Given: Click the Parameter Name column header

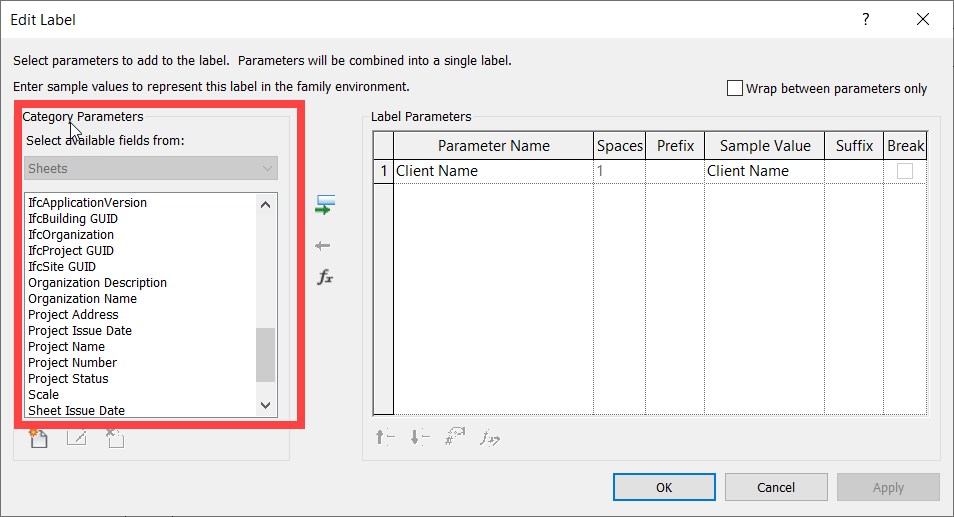Looking at the screenshot, I should click(x=493, y=146).
